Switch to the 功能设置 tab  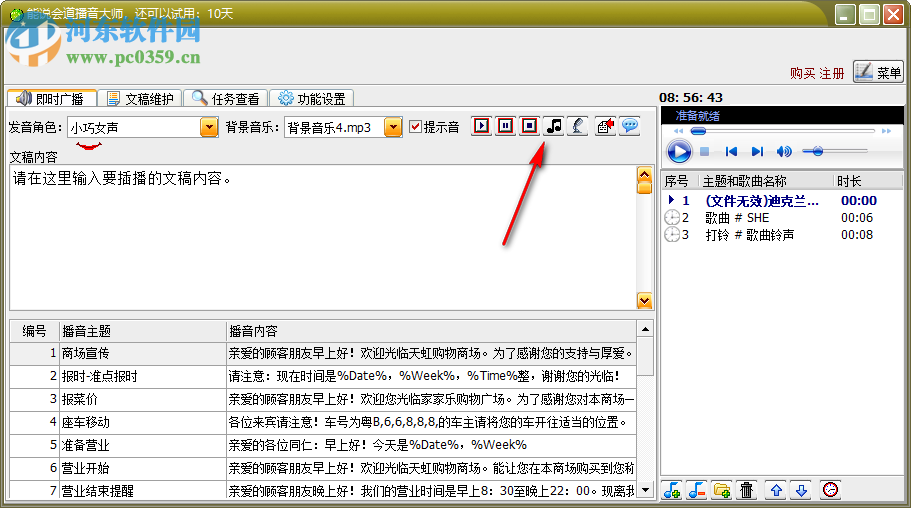(311, 98)
